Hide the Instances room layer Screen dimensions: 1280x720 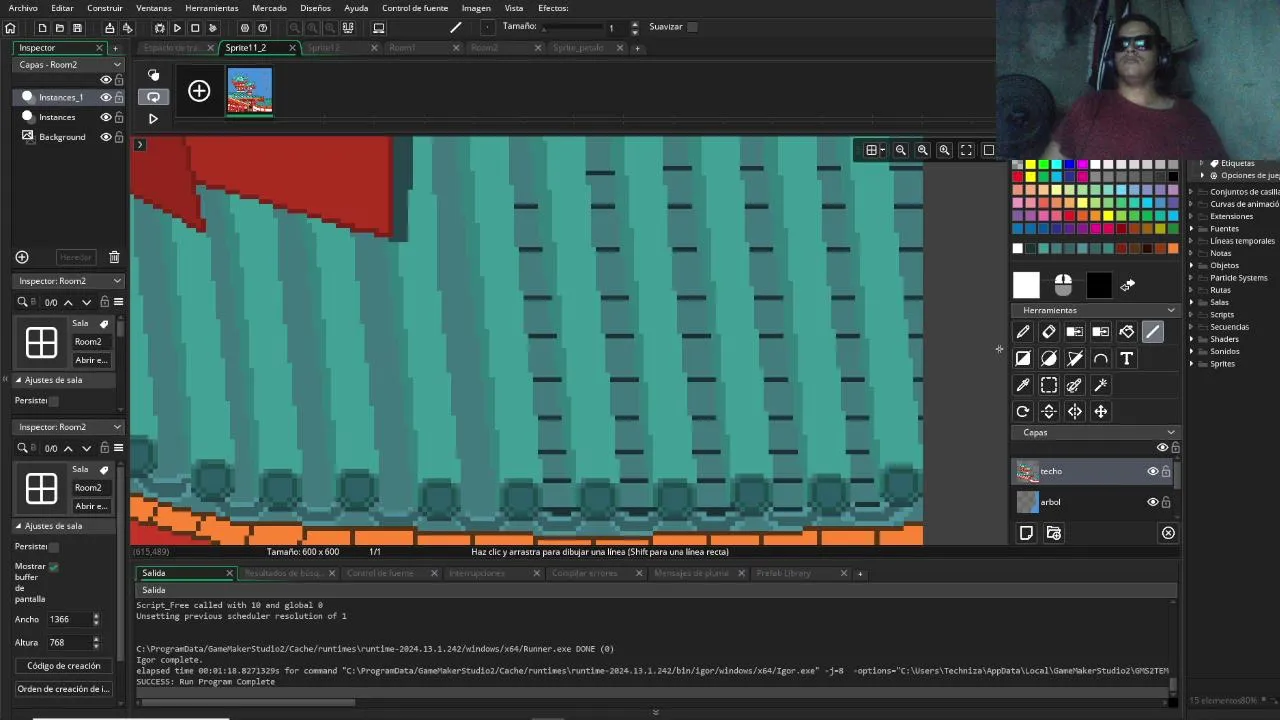(x=105, y=117)
